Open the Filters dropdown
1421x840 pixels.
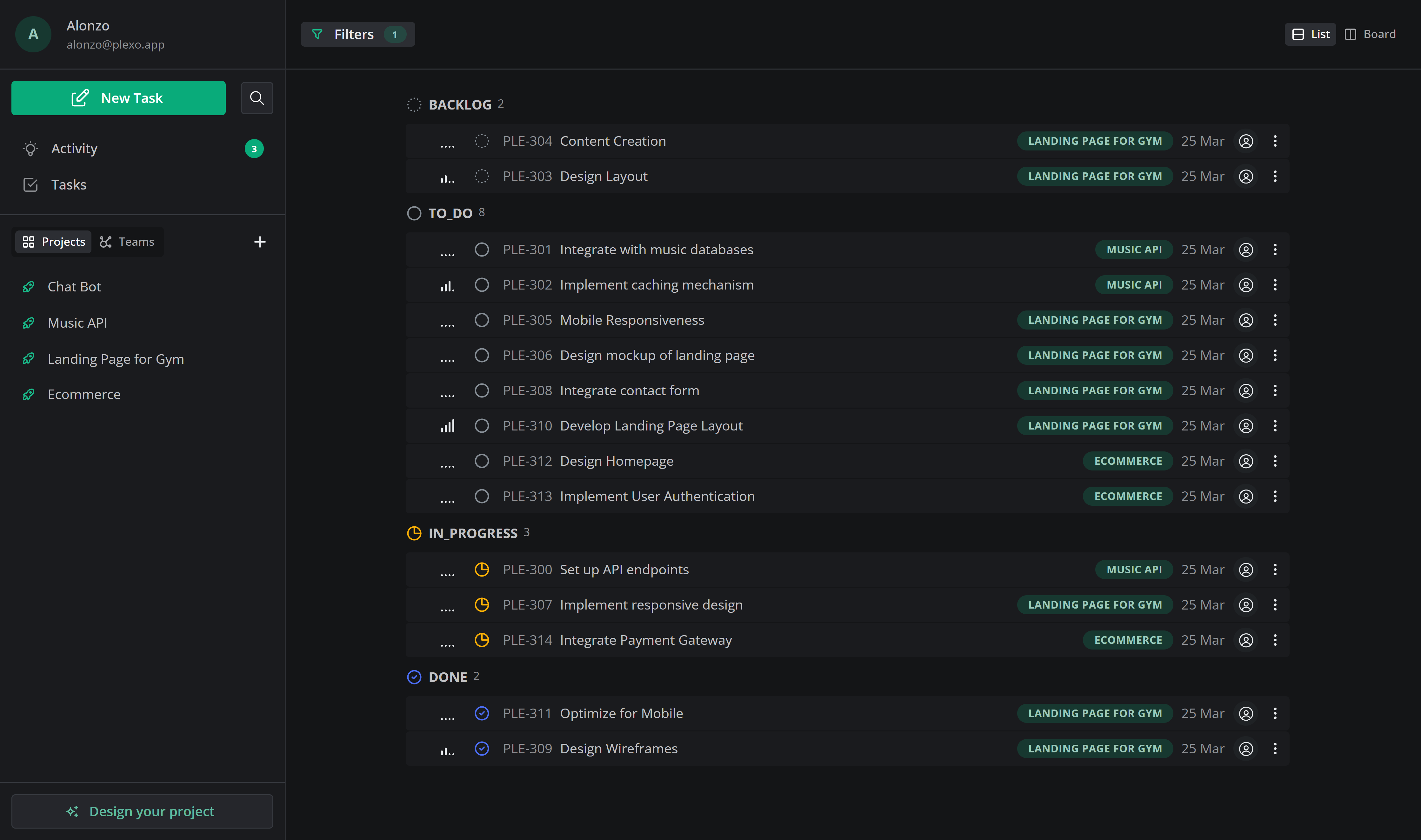358,34
